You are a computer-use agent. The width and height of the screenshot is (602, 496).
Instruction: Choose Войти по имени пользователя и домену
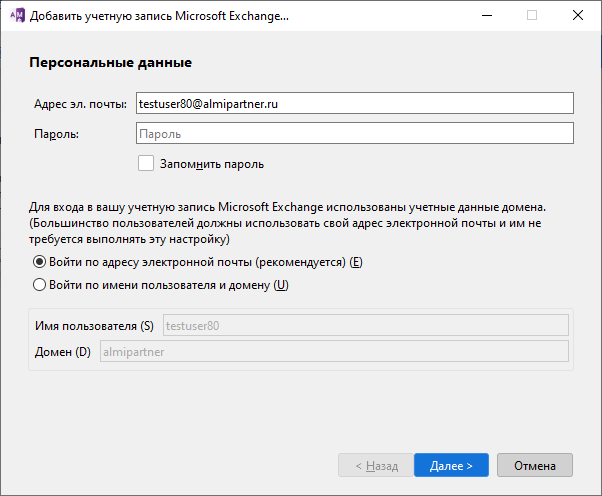pyautogui.click(x=39, y=285)
